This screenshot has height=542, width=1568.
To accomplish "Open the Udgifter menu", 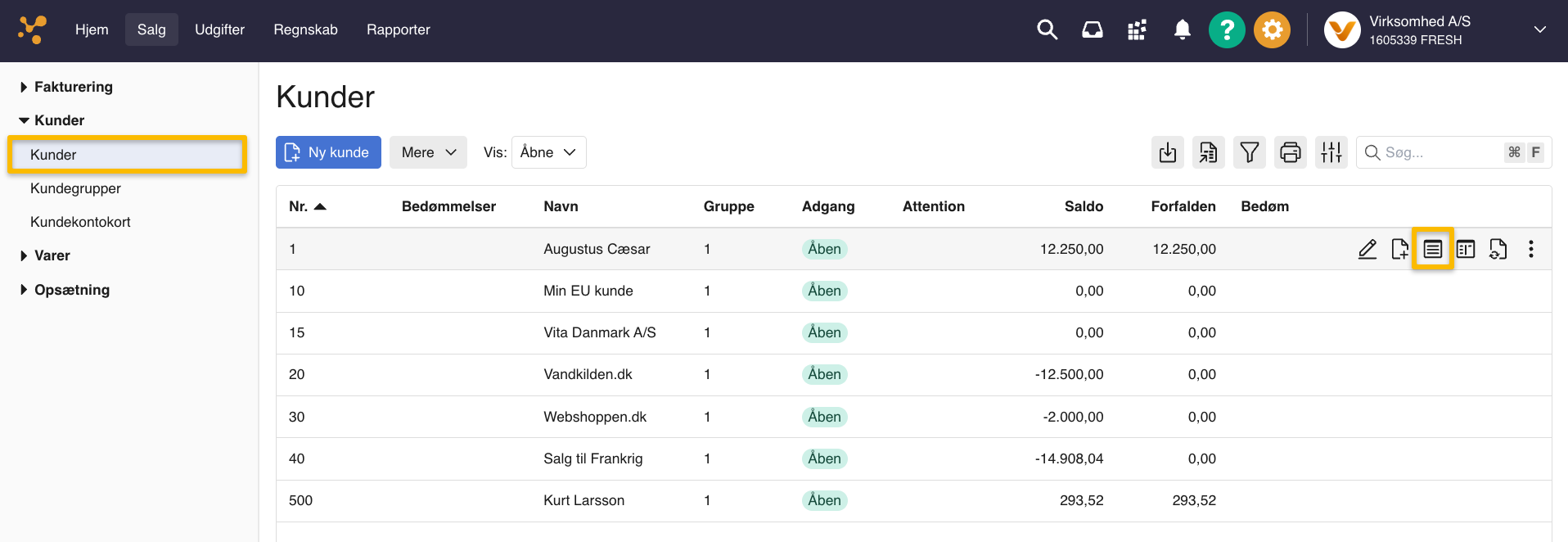I will (x=219, y=29).
